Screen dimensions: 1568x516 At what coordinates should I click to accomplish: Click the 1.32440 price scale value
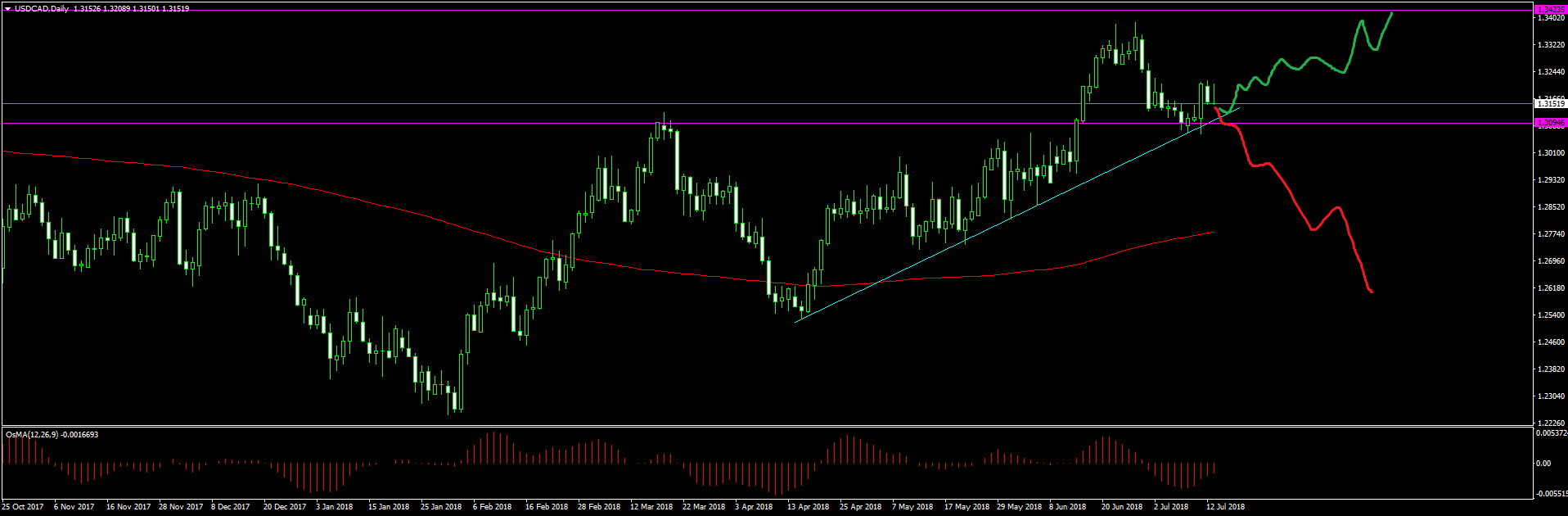tap(1551, 72)
